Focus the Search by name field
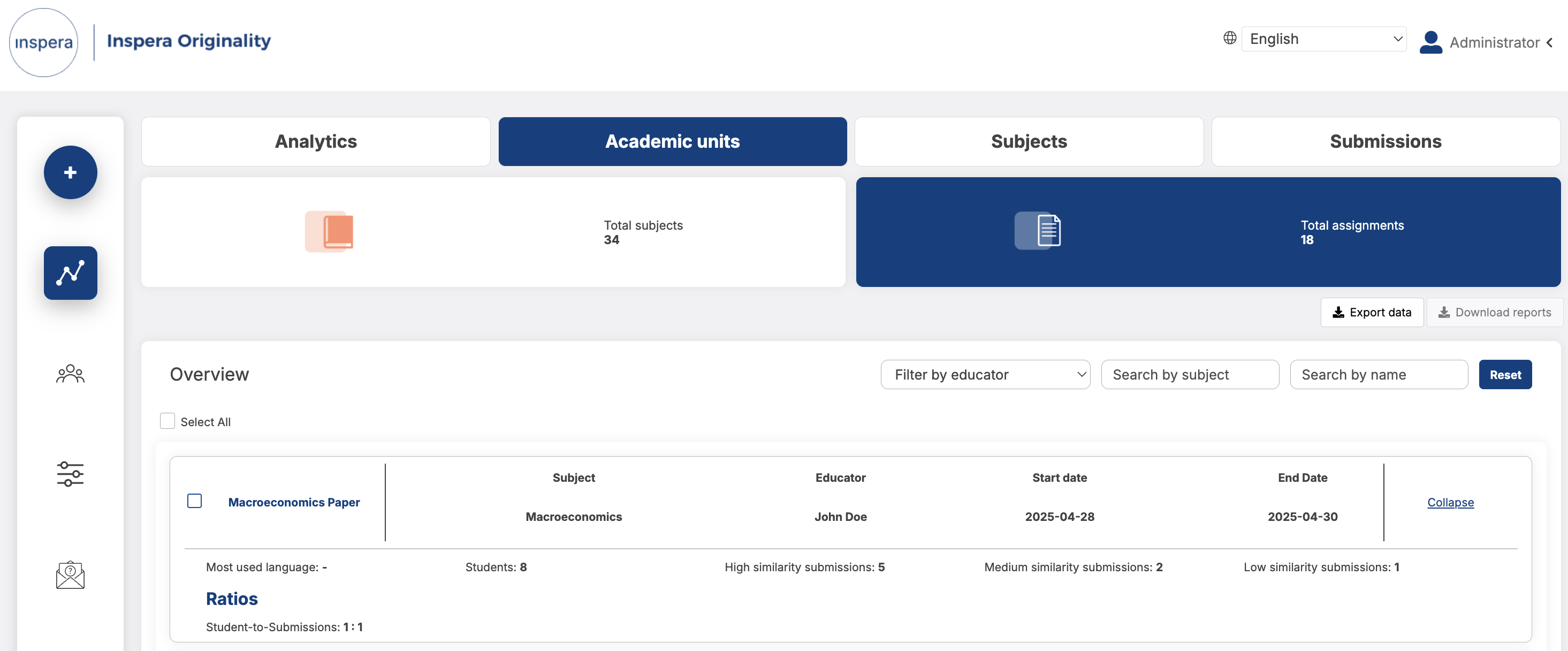The image size is (1568, 651). pos(1379,375)
